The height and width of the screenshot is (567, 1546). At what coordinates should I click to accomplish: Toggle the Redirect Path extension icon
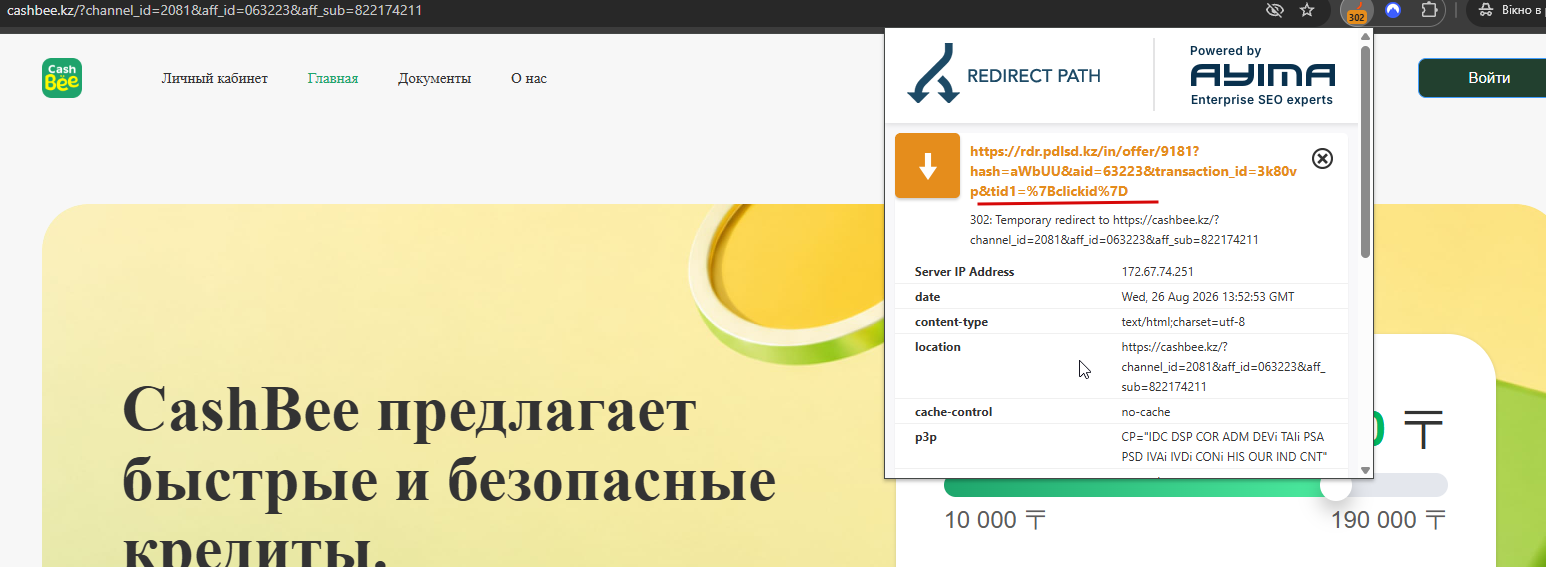(x=1357, y=12)
